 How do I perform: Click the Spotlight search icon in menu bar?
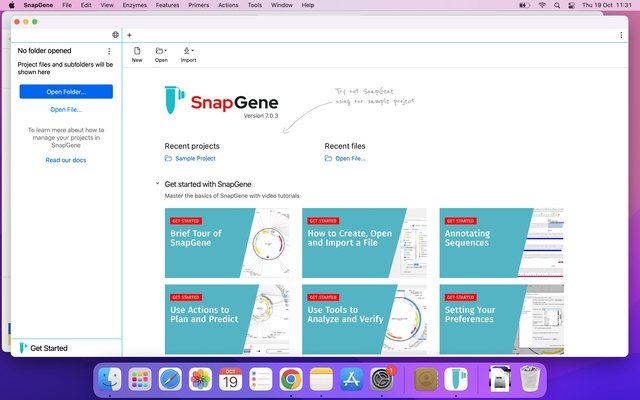click(x=557, y=5)
